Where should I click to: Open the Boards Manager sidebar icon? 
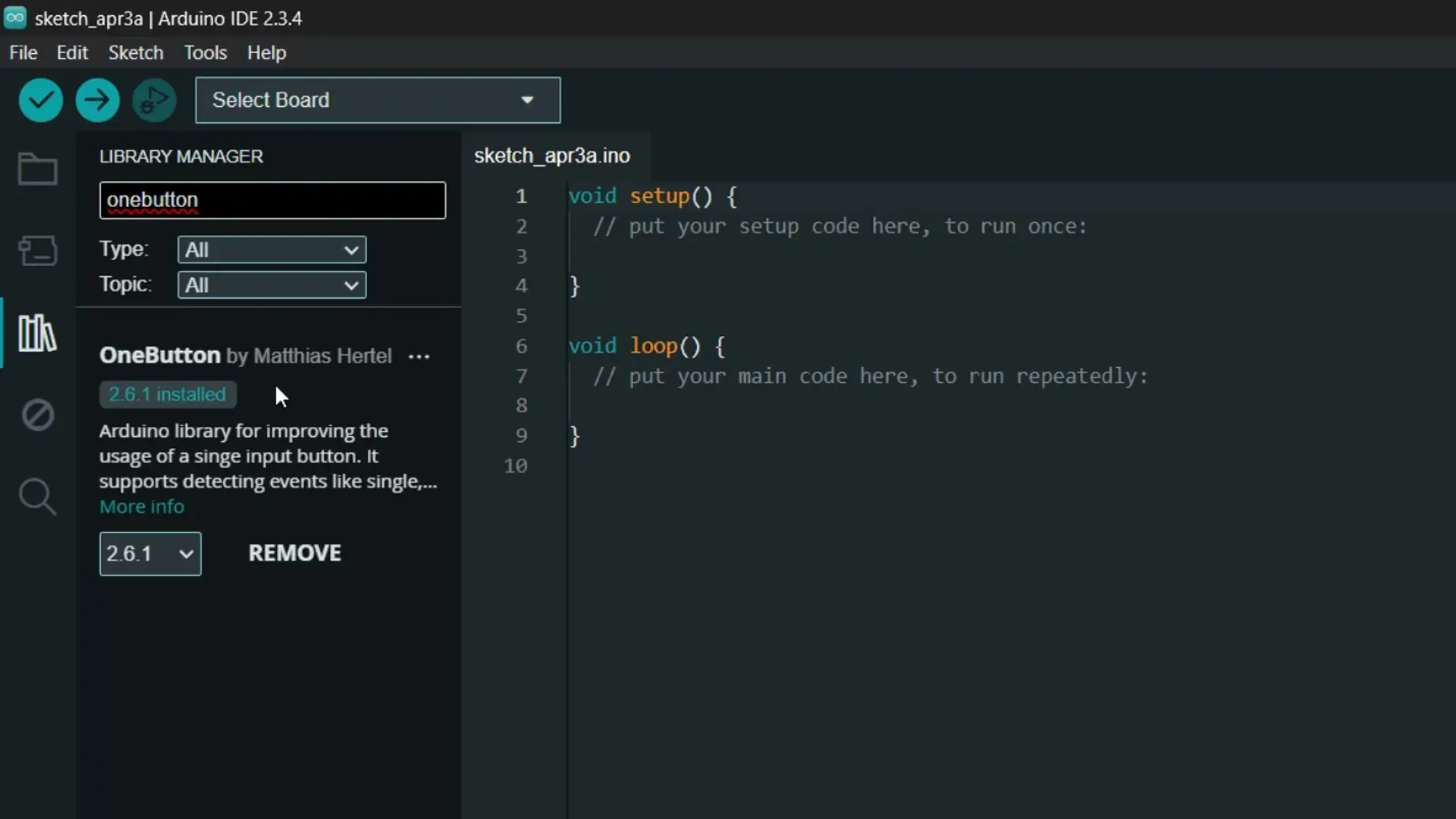point(37,250)
